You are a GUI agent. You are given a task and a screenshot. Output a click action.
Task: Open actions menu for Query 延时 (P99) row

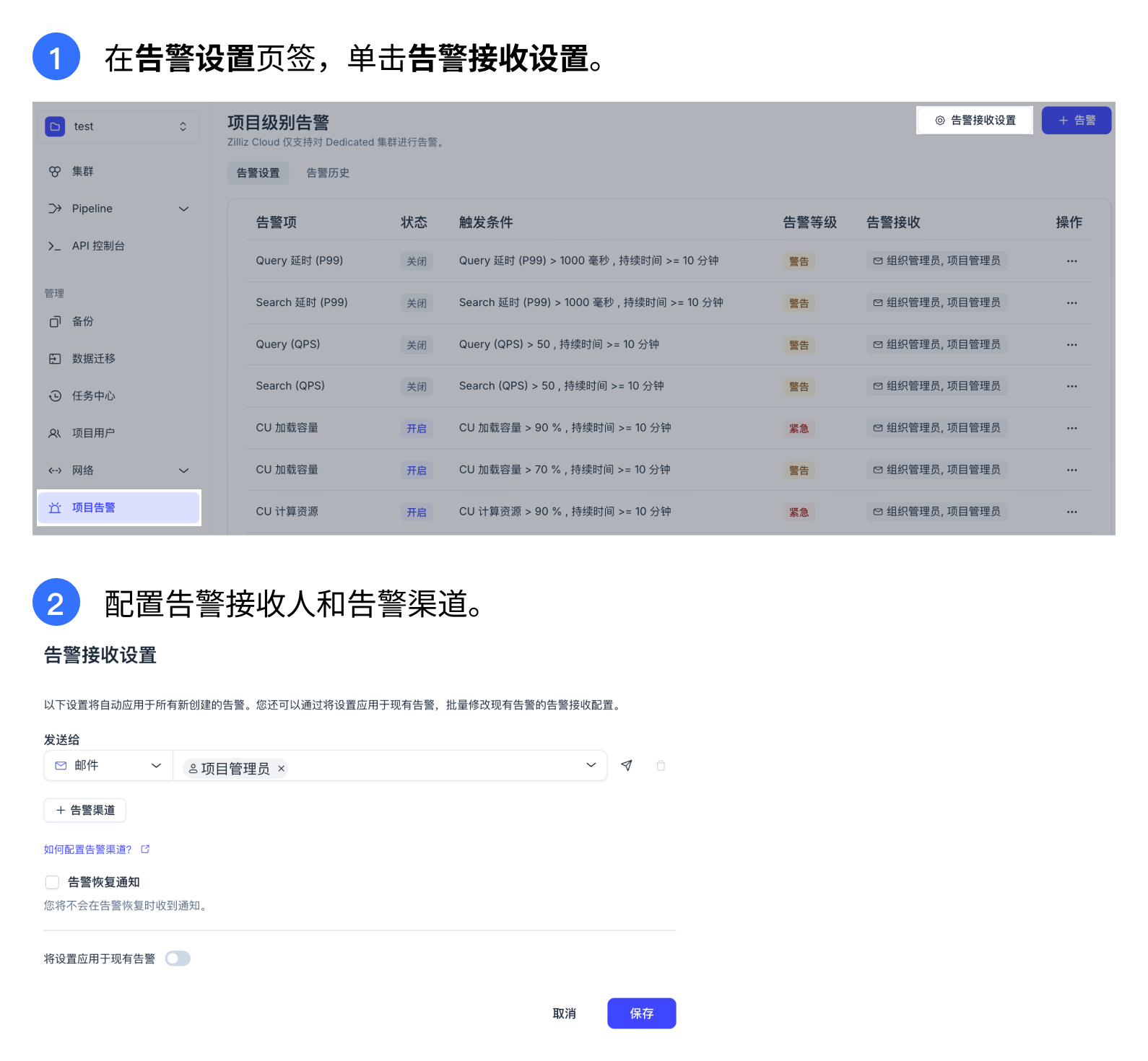coord(1071,261)
